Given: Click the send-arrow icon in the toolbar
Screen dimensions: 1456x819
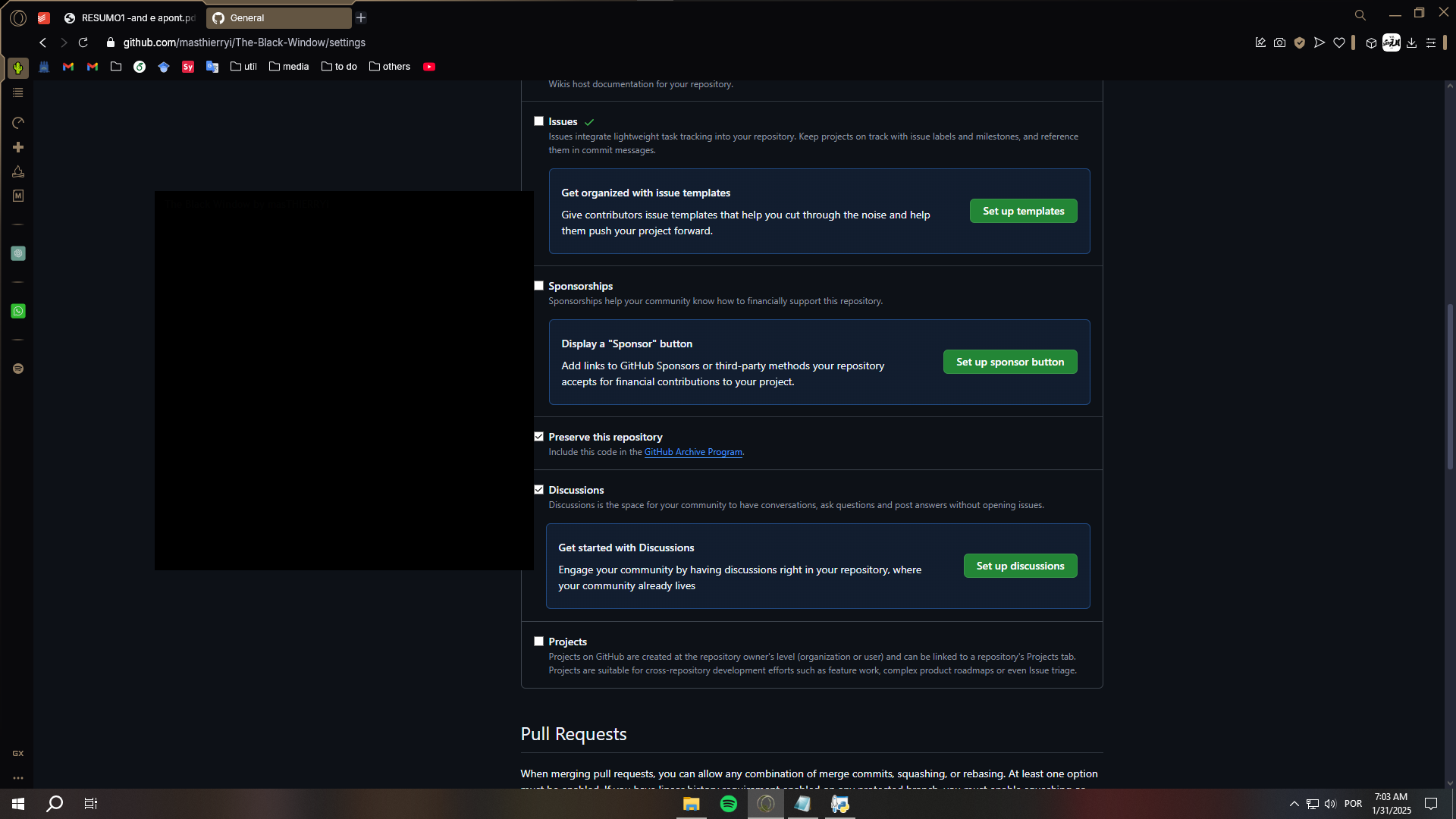Looking at the screenshot, I should [1319, 42].
